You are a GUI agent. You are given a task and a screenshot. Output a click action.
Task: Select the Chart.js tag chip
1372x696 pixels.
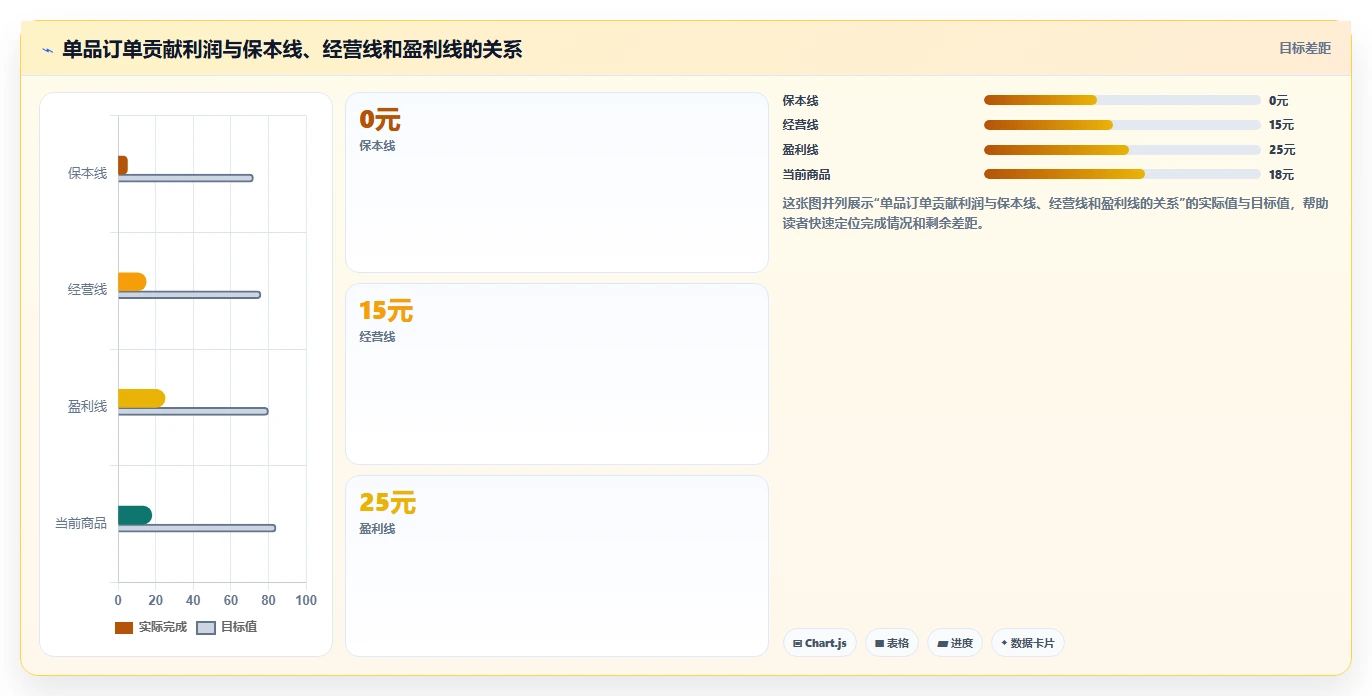(x=820, y=643)
